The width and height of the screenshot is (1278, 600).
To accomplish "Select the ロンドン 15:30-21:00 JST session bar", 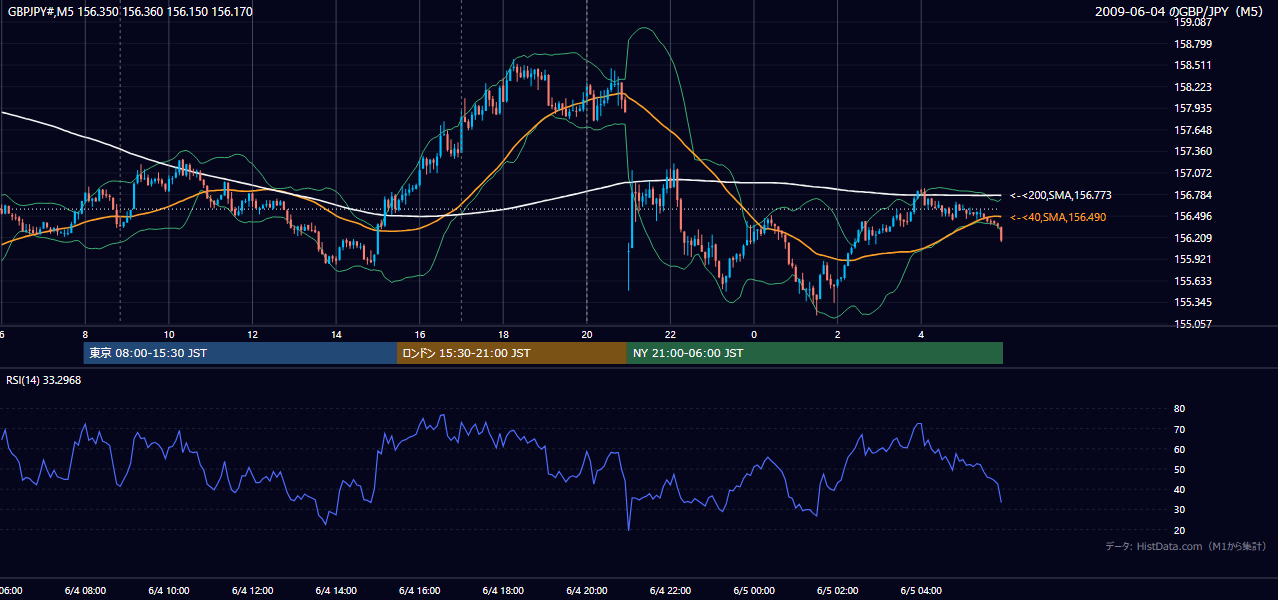I will tap(512, 353).
